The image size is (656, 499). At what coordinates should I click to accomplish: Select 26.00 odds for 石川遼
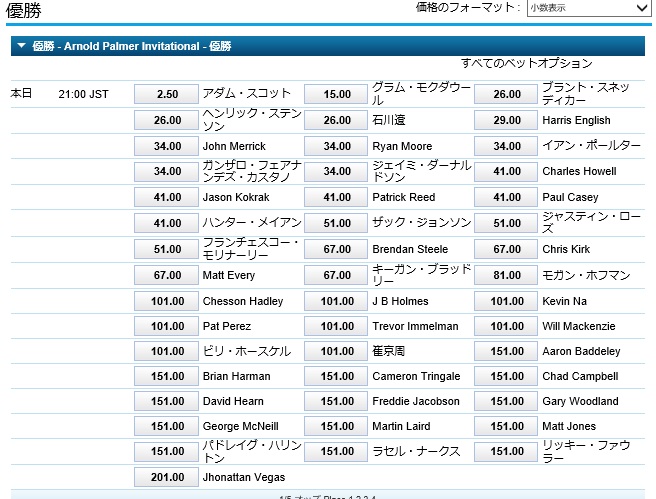[x=336, y=120]
